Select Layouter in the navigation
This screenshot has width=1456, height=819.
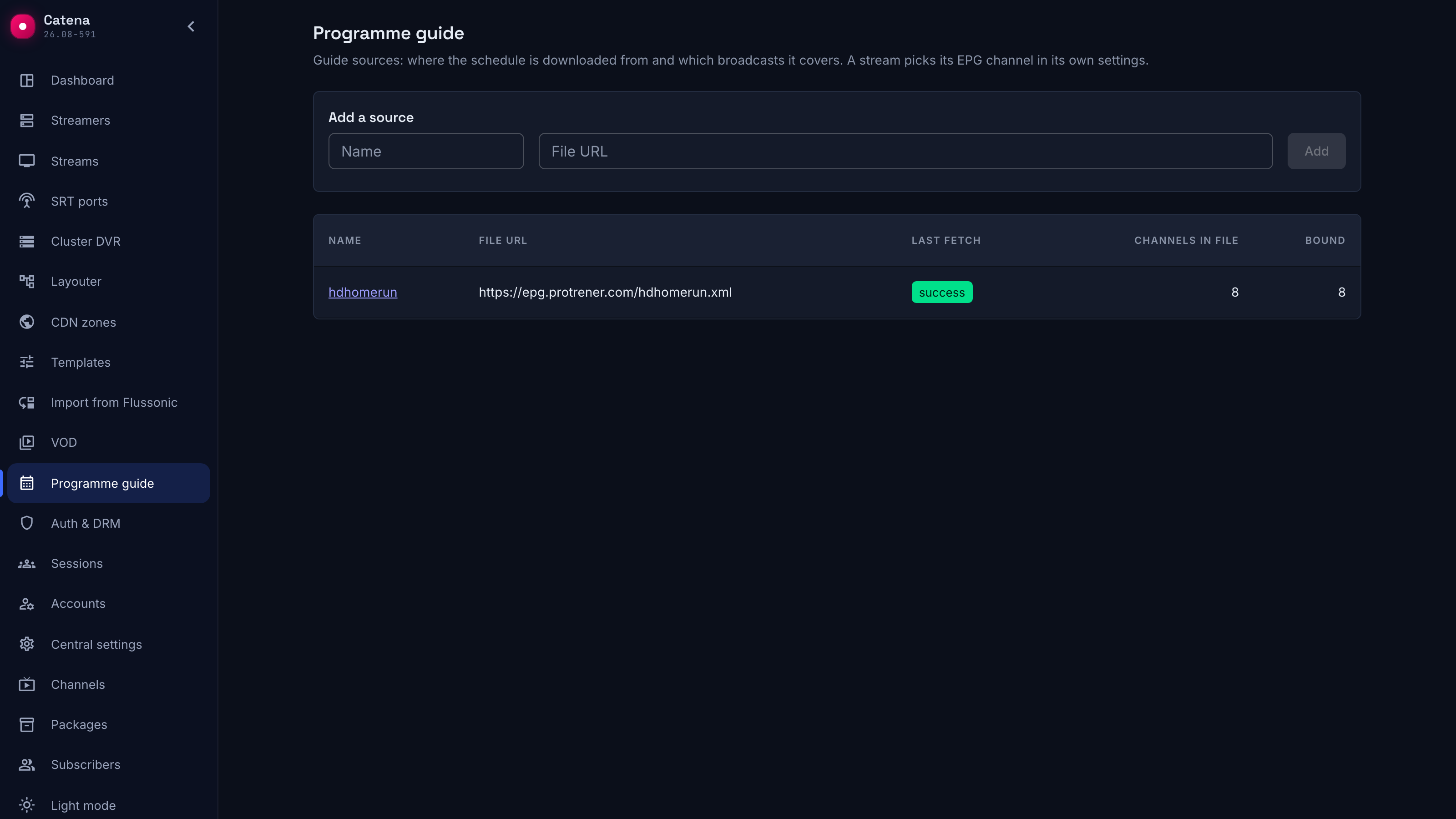point(109,282)
